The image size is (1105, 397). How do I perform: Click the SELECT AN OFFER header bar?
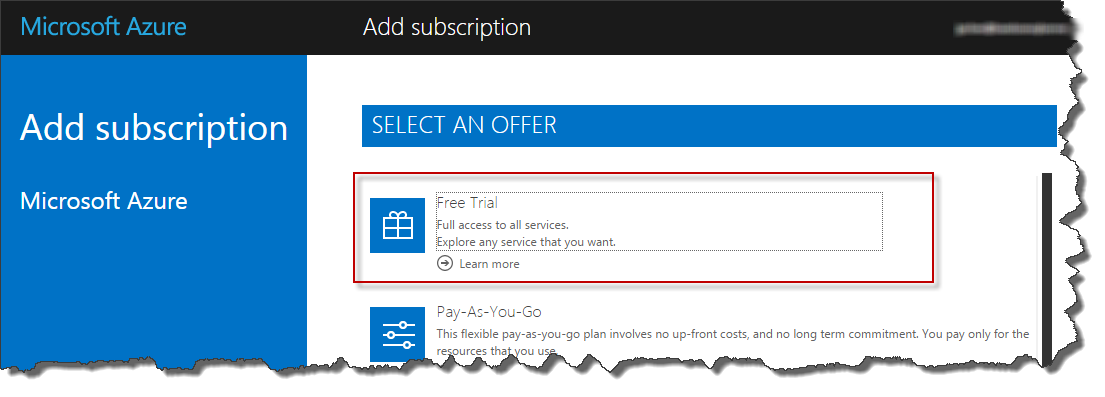tap(709, 126)
